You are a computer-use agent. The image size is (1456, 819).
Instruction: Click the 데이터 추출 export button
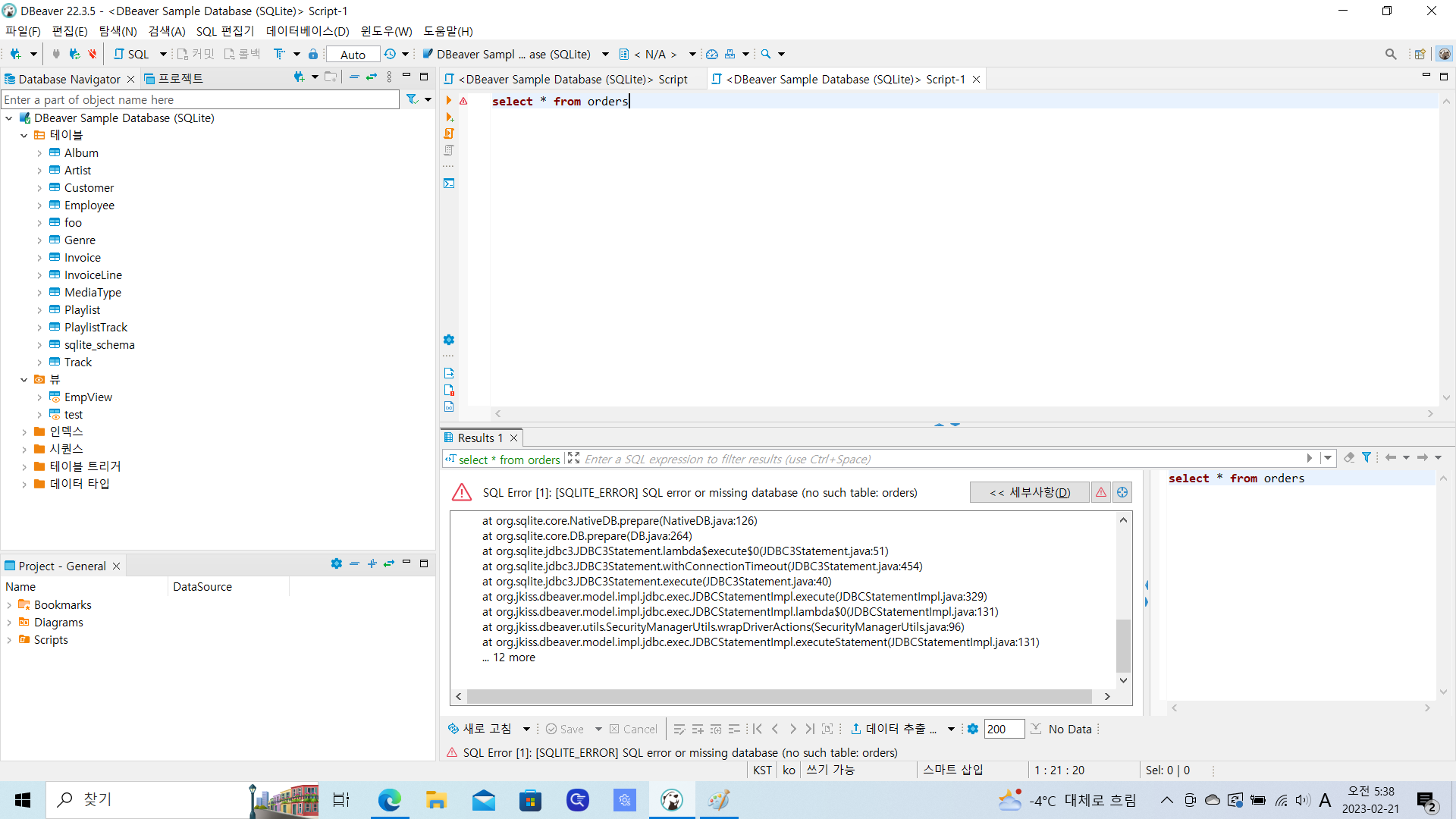click(894, 729)
